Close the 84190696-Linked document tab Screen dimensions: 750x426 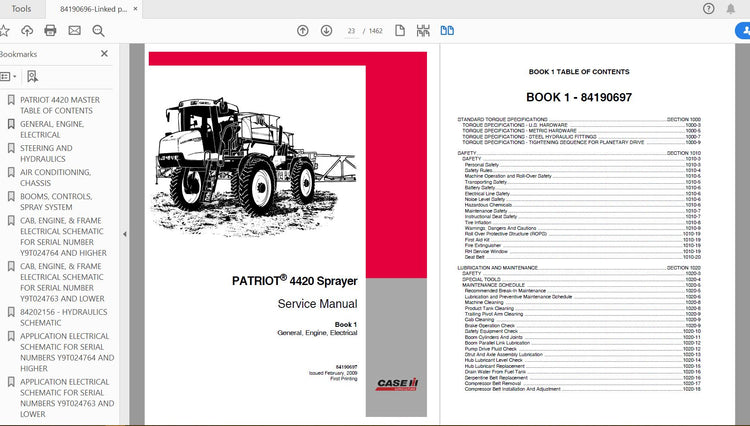point(136,9)
